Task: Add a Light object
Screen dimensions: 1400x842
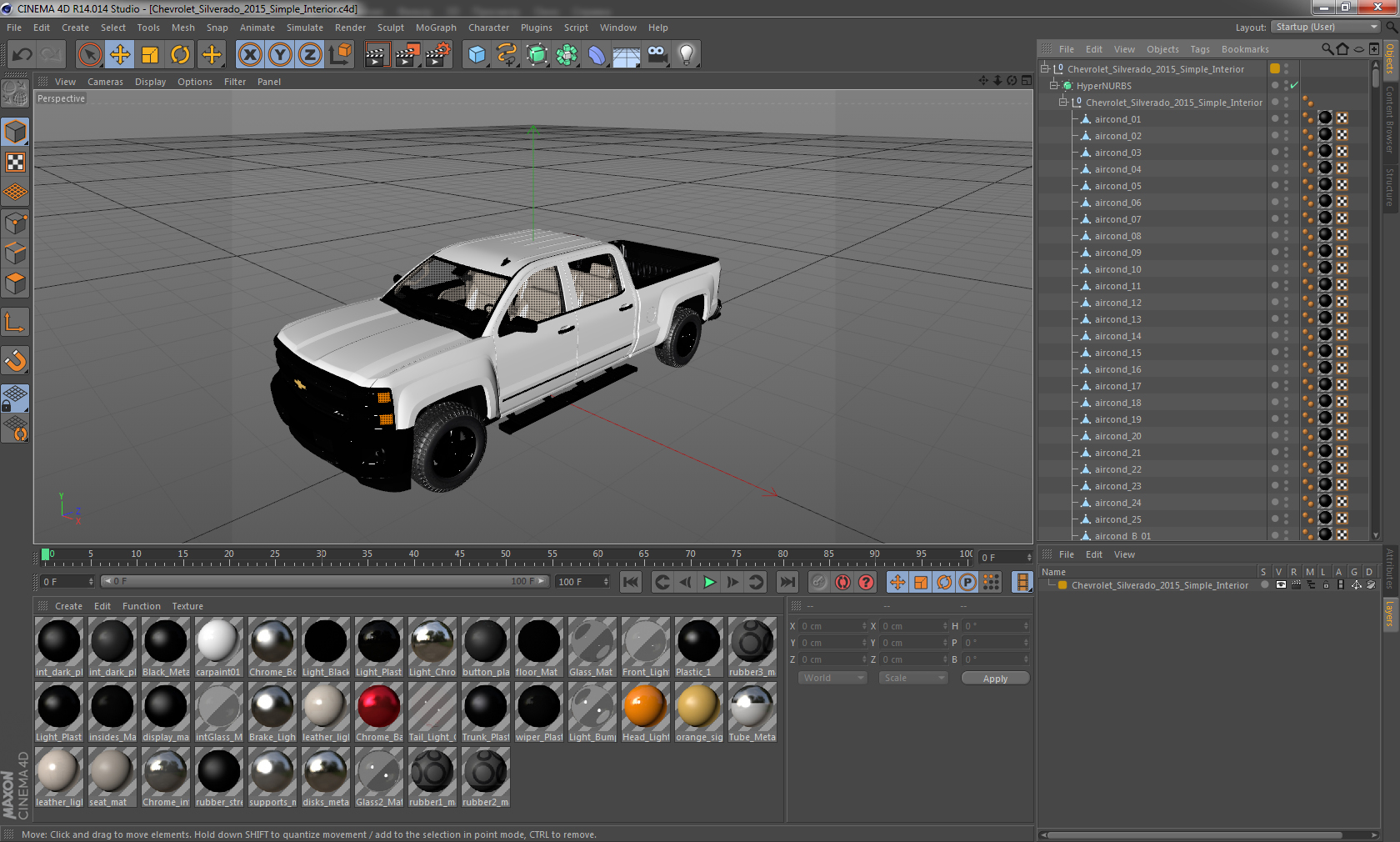Action: point(687,55)
